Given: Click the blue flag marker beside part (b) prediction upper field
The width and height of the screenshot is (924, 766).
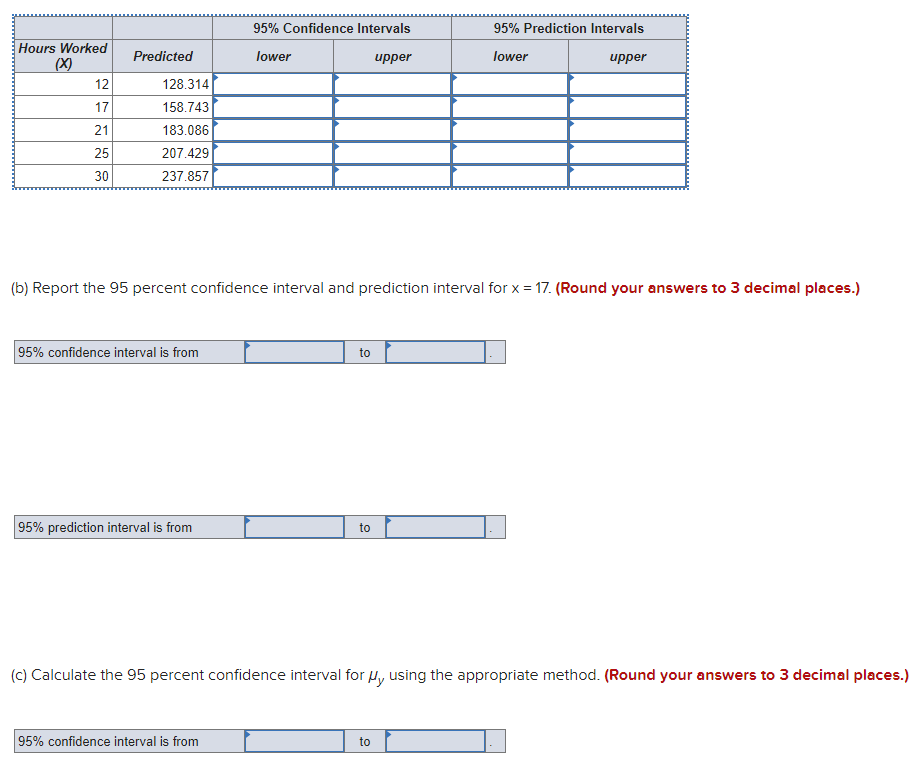Looking at the screenshot, I should pyautogui.click(x=388, y=521).
